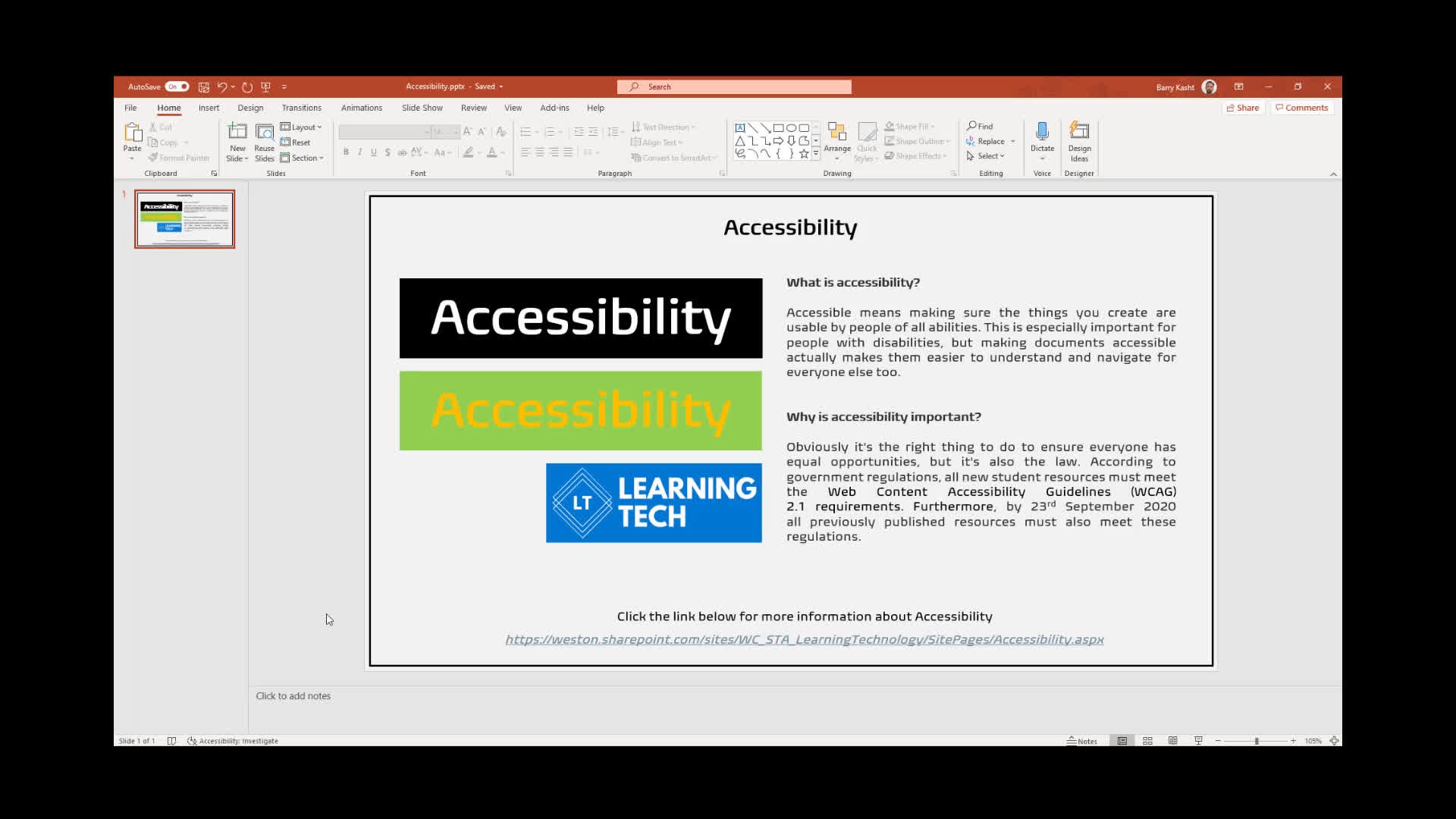Collapse the ribbon
Screen dimensions: 1456x819
tap(1333, 174)
